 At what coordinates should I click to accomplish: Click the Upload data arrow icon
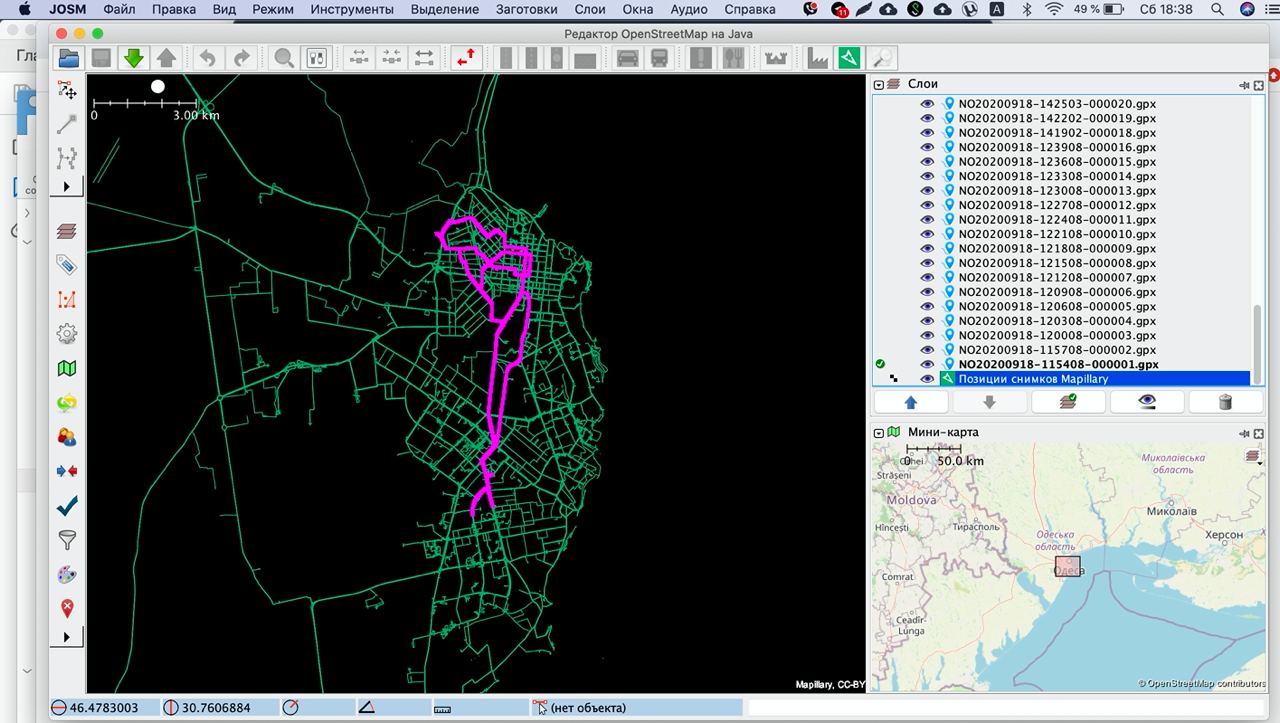pos(166,58)
